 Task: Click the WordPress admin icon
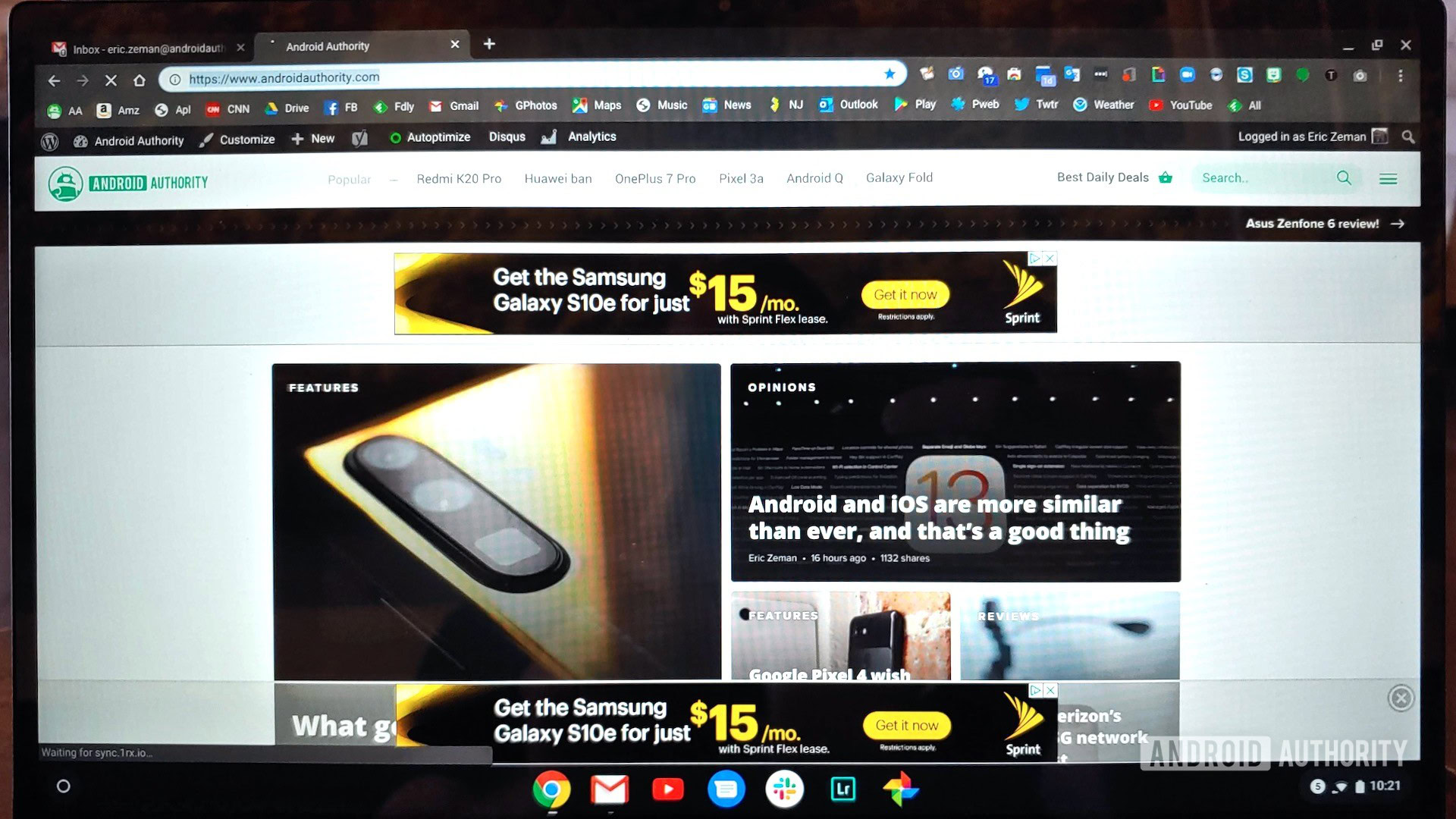49,137
